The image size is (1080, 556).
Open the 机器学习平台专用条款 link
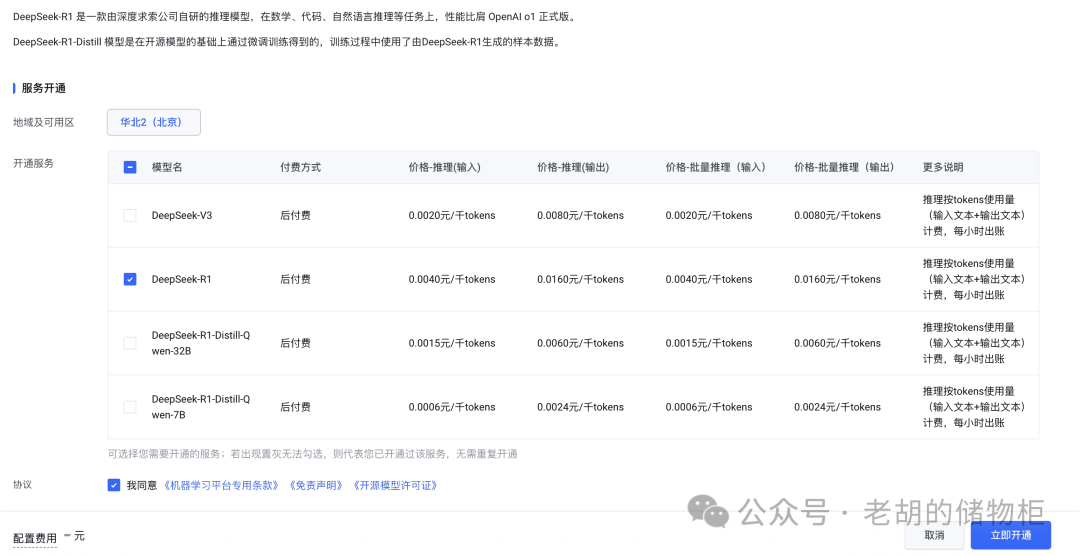click(221, 485)
